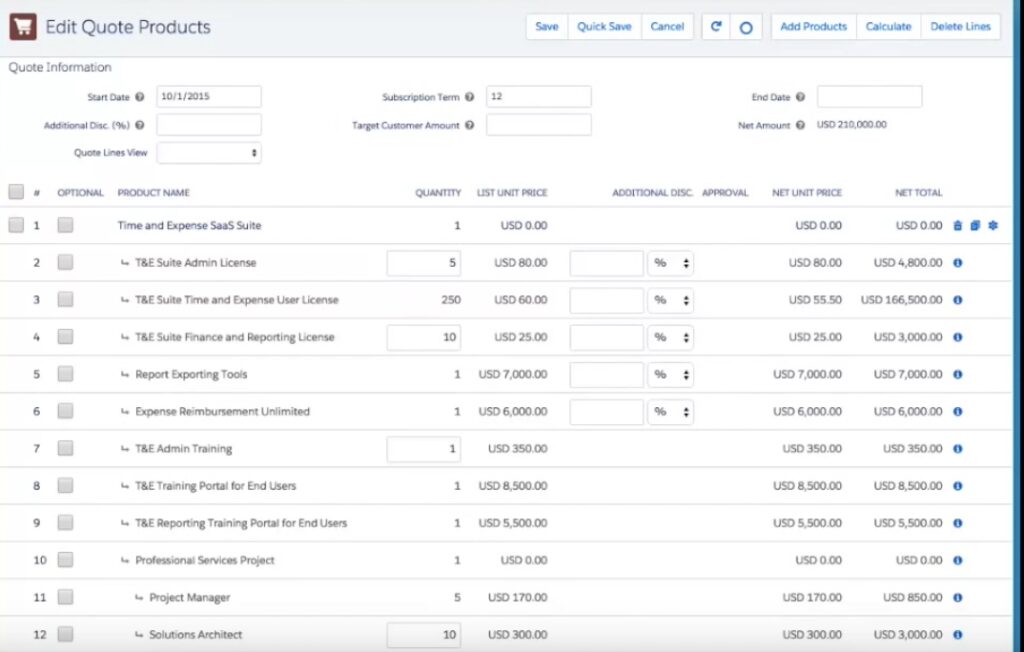Toggle the select-all checkbox in table header

(16, 191)
